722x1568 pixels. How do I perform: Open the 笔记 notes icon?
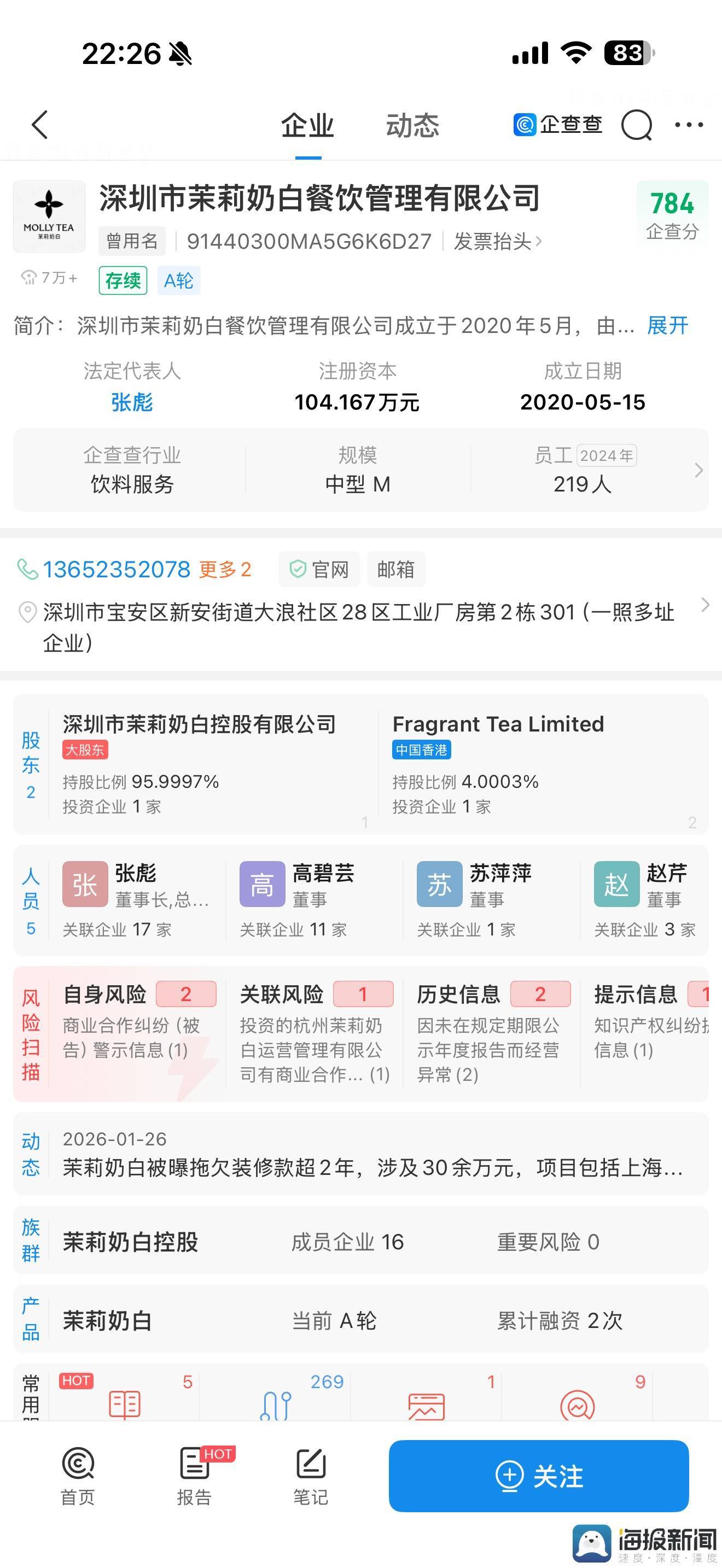311,1476
